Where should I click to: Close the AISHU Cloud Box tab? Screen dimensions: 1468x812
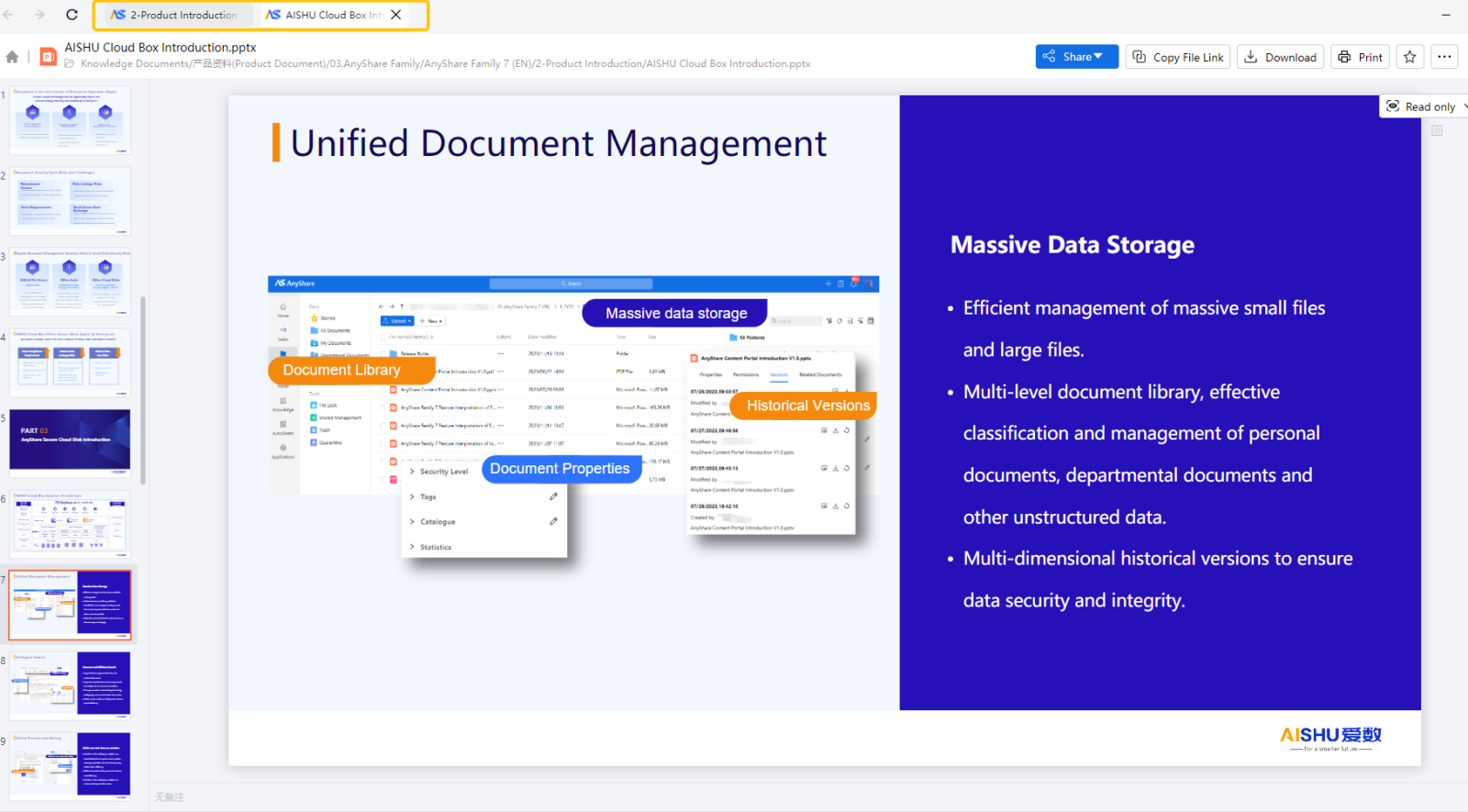(x=396, y=15)
